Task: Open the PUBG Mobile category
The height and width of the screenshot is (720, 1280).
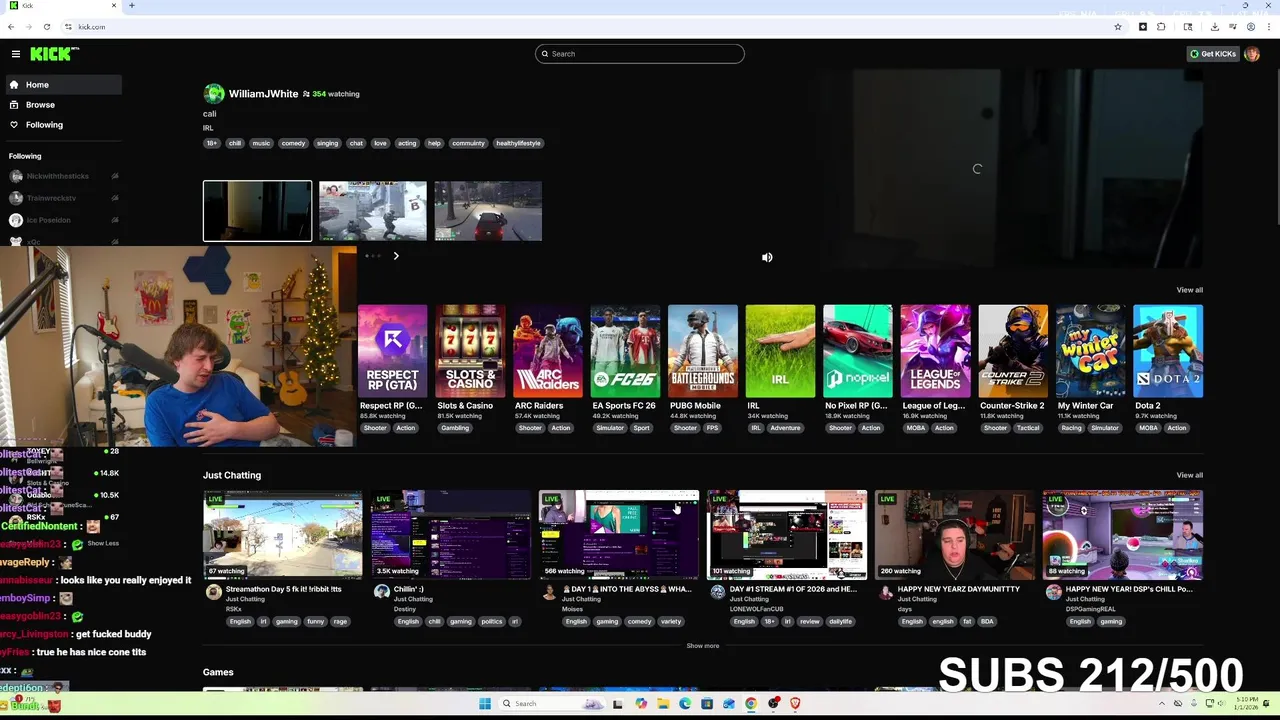Action: click(703, 351)
